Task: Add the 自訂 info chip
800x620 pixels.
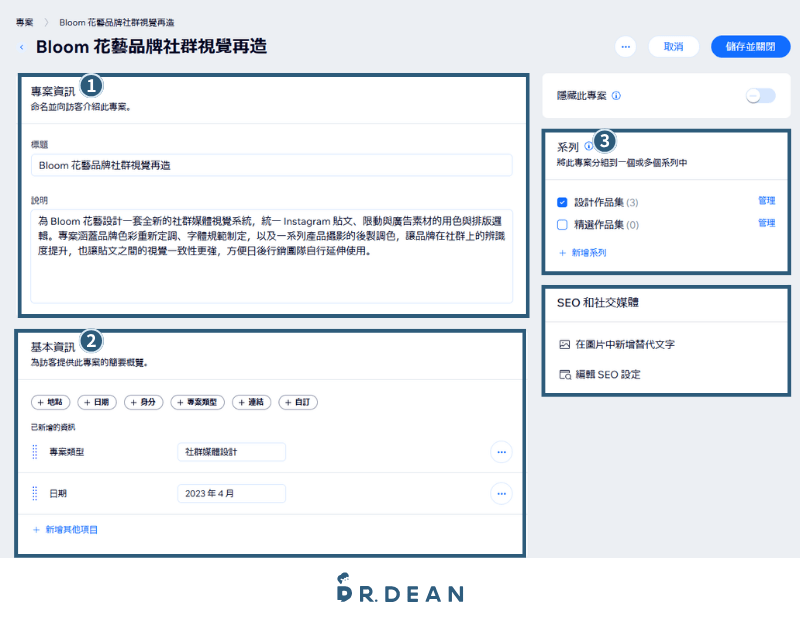Action: point(298,403)
